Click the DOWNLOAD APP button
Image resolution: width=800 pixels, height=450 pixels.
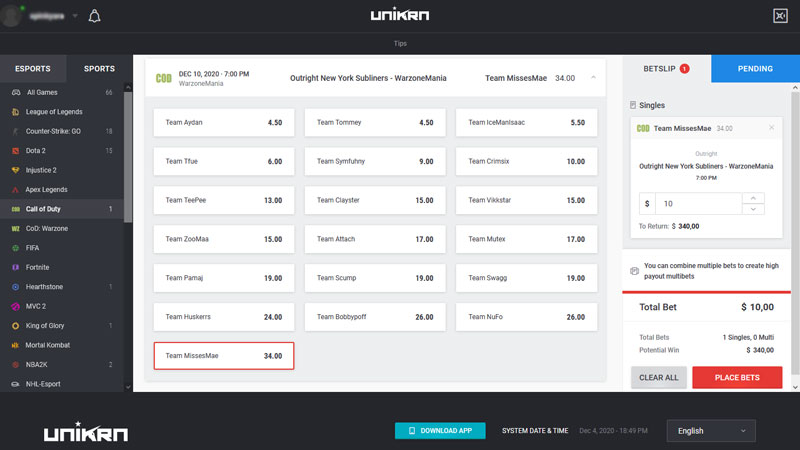(x=440, y=431)
